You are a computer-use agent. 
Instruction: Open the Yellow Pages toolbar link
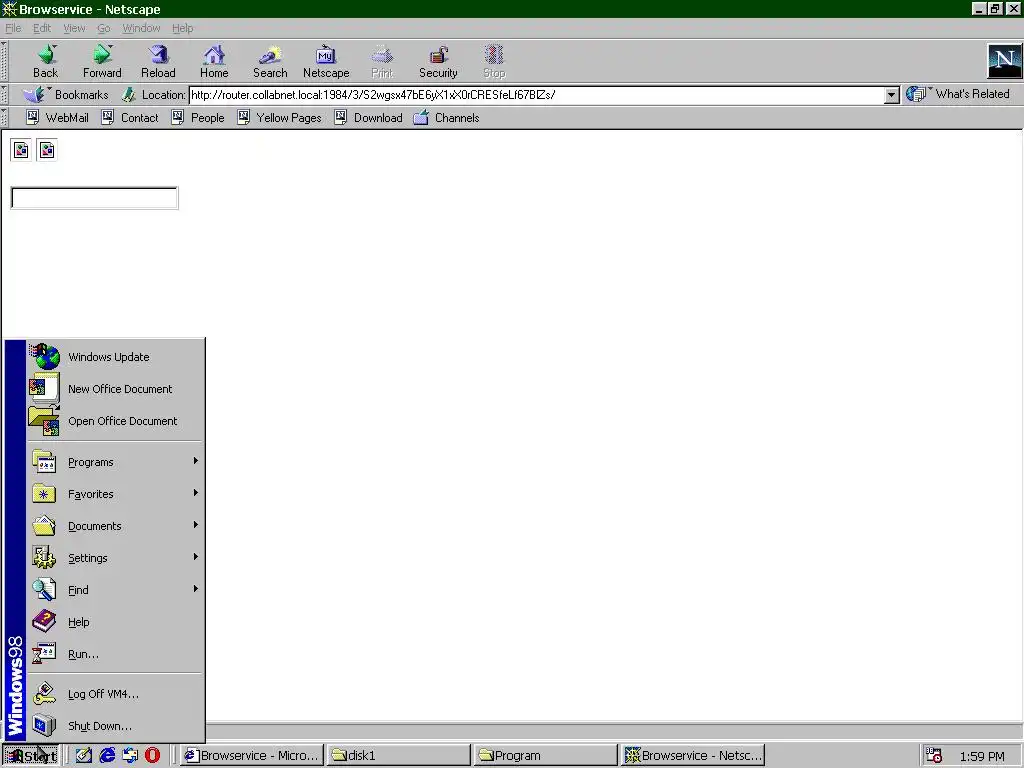click(x=280, y=118)
